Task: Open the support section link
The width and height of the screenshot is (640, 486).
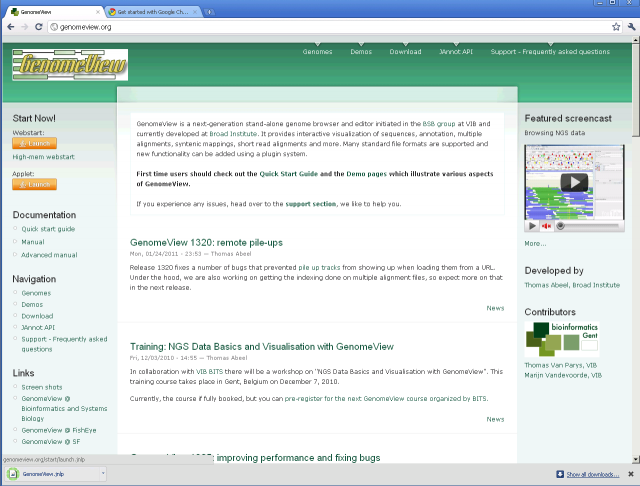Action: [311, 204]
